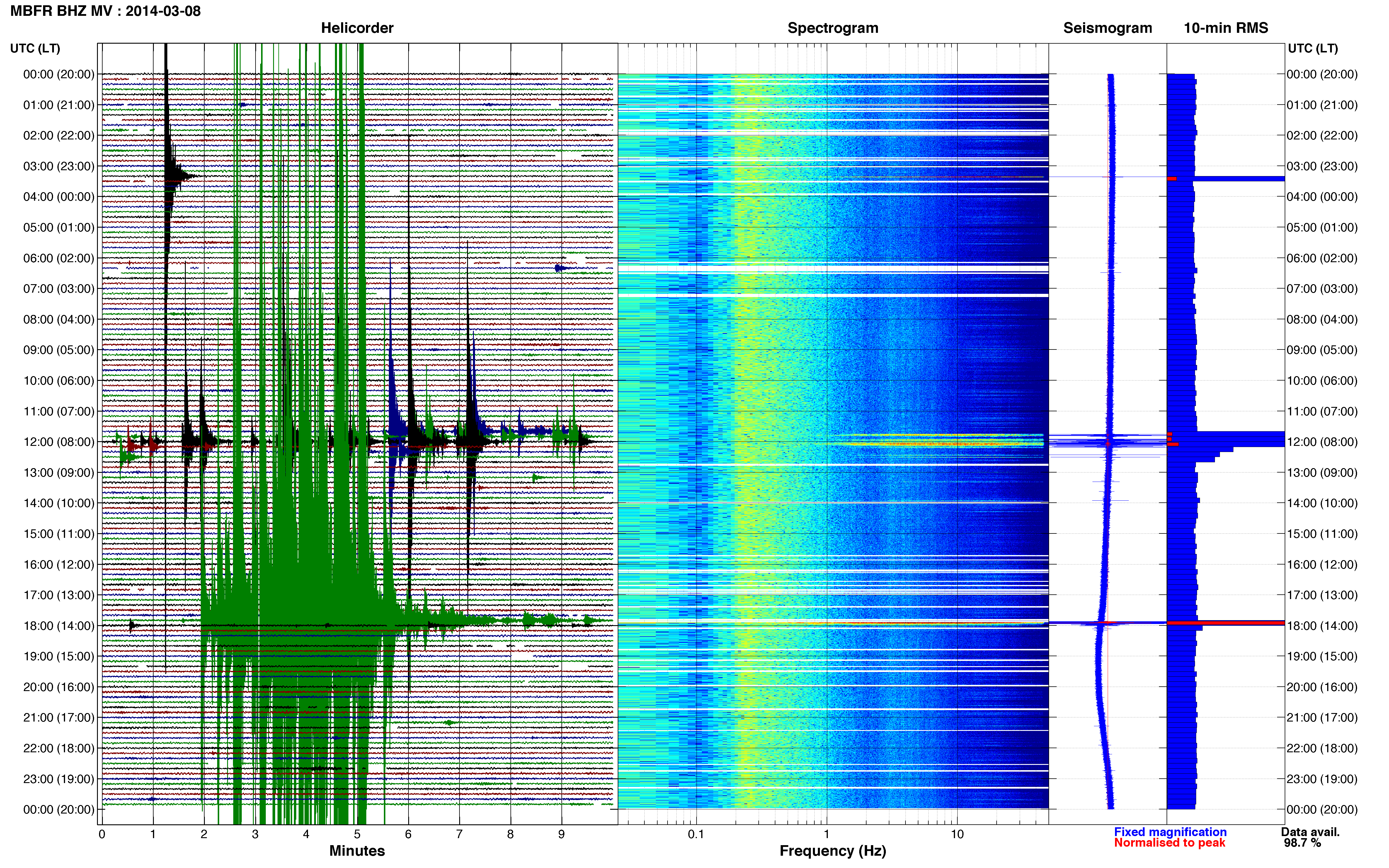The width and height of the screenshot is (1389, 868).
Task: Click the left '23:00 (19:00)' time label
Action: pos(59,778)
